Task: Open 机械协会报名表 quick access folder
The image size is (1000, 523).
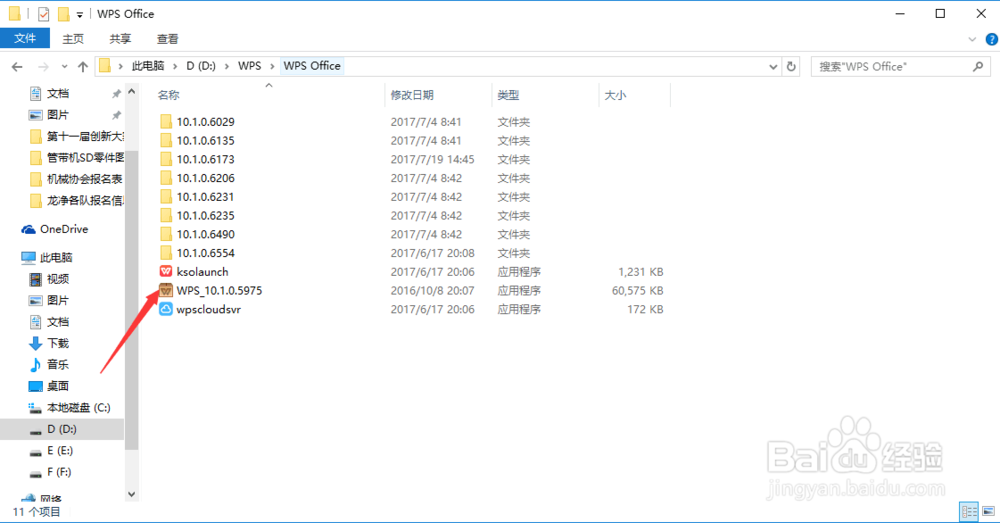Action: [77, 179]
